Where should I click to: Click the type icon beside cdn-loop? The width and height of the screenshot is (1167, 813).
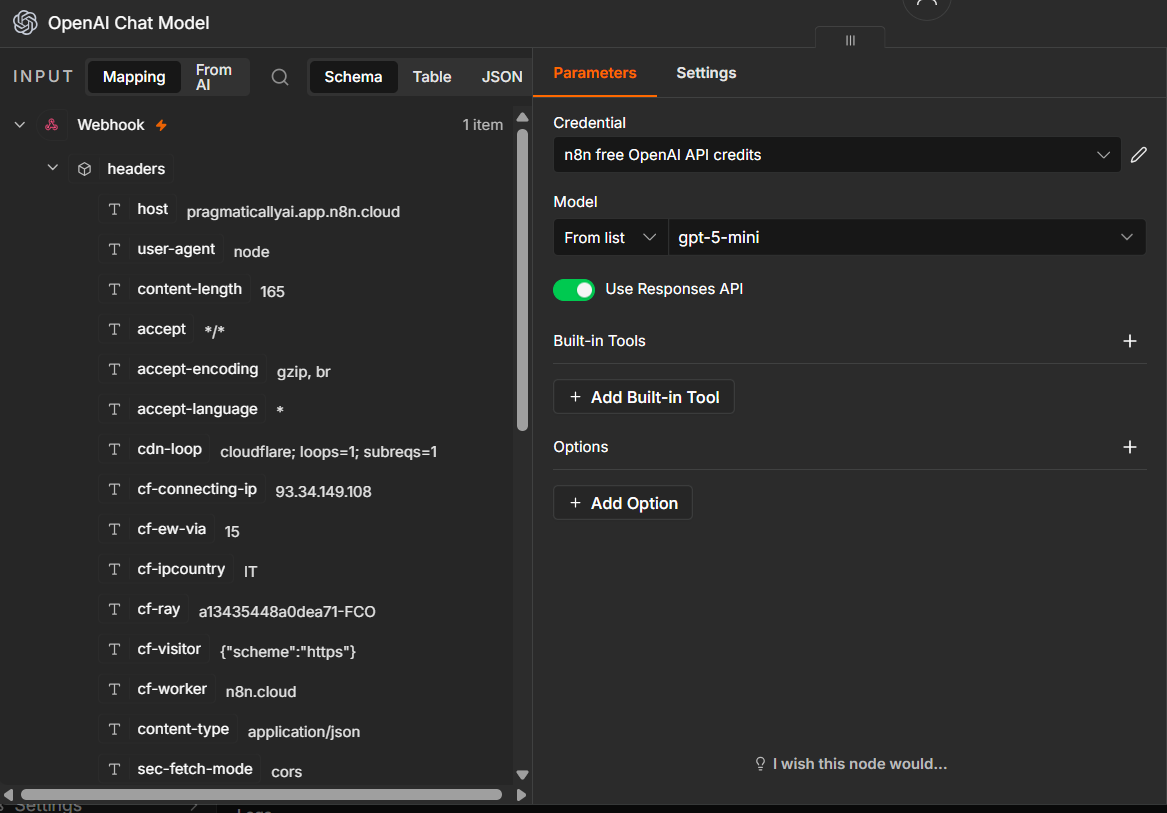115,449
